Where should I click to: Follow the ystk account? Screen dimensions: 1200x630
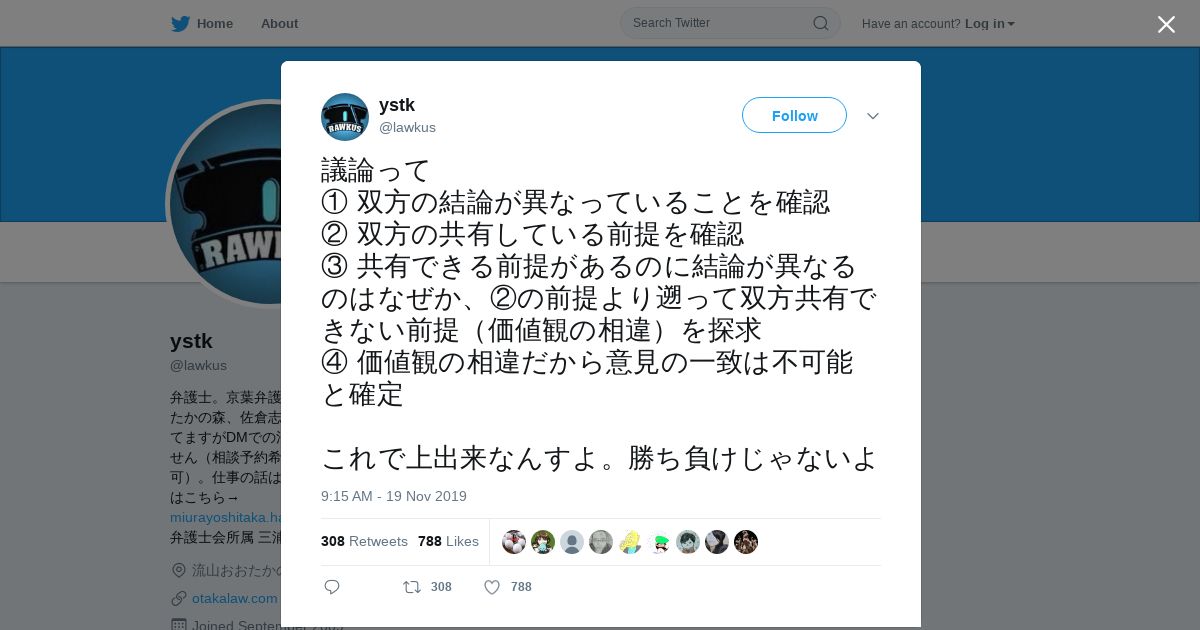[x=794, y=115]
